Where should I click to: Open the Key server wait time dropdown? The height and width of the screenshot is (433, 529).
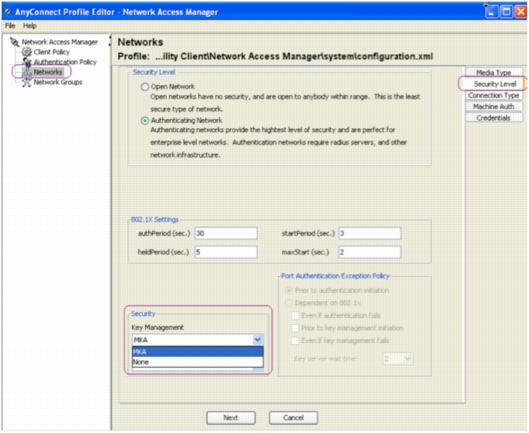click(x=408, y=359)
